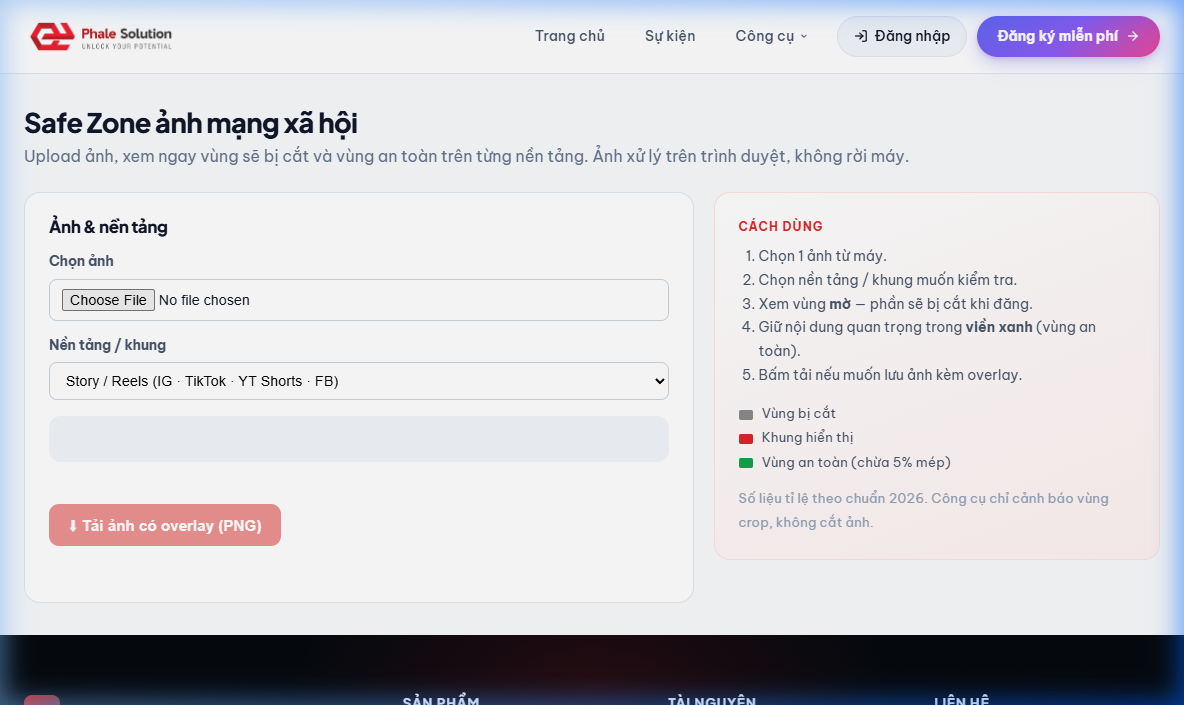
Task: Click the dropdown arrow of the Story / Reels select
Action: [x=659, y=381]
